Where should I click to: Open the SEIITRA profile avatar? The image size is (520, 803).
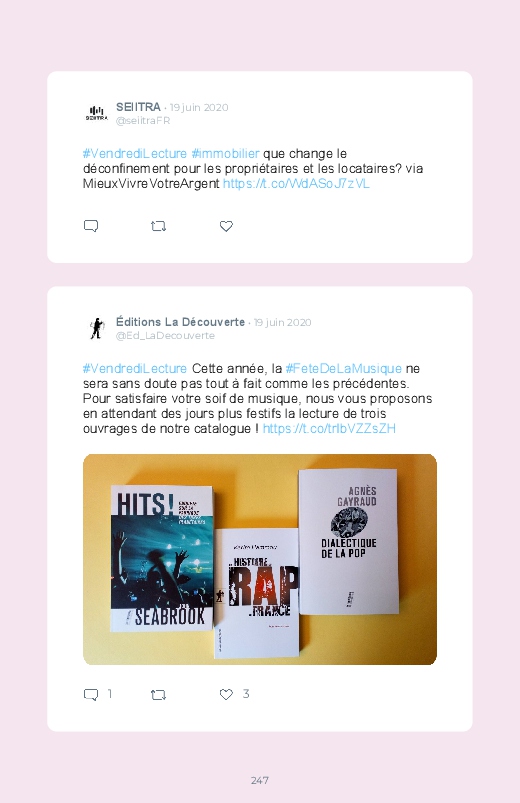point(96,113)
